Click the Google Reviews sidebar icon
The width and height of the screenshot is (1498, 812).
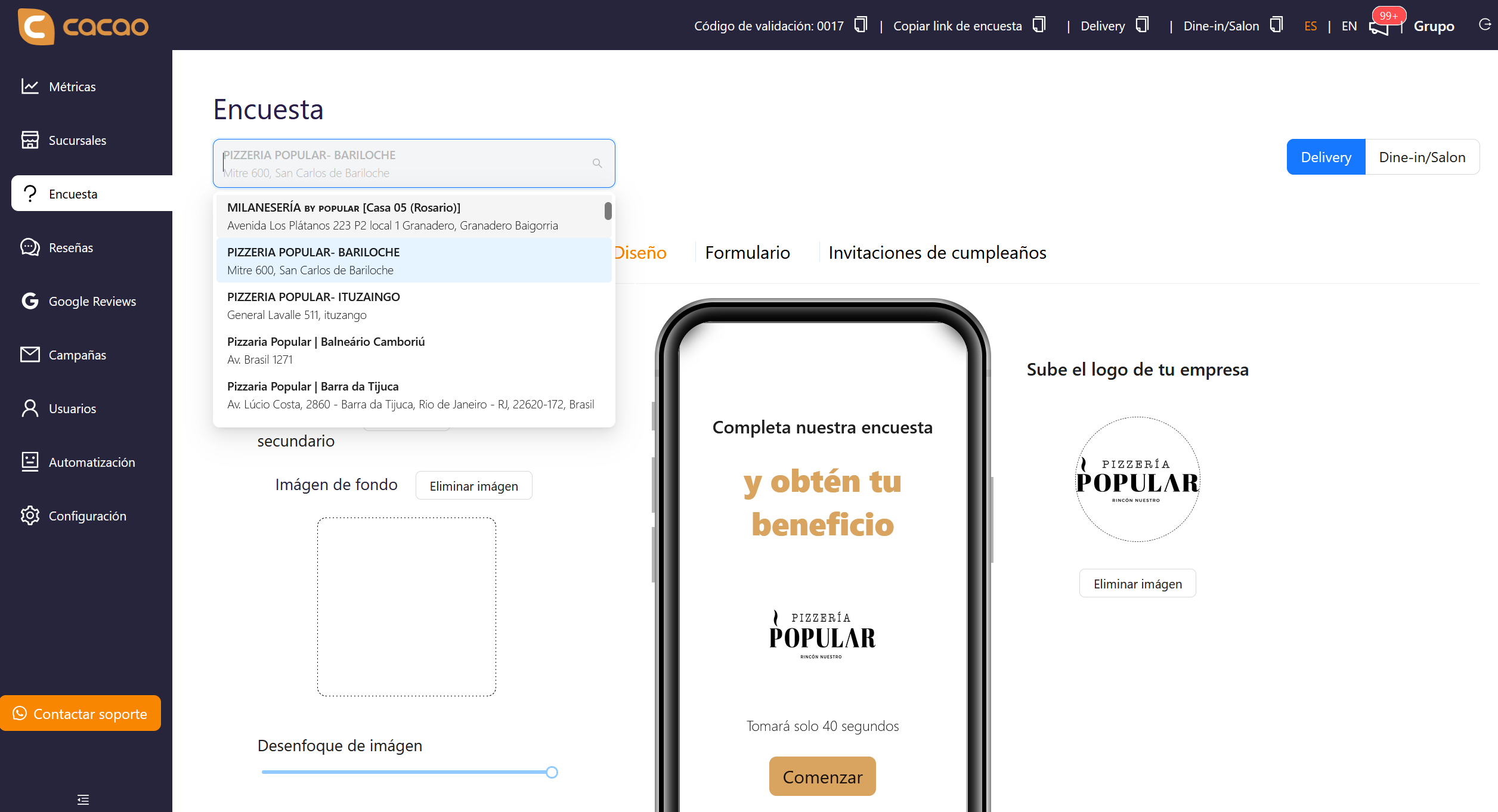tap(30, 301)
